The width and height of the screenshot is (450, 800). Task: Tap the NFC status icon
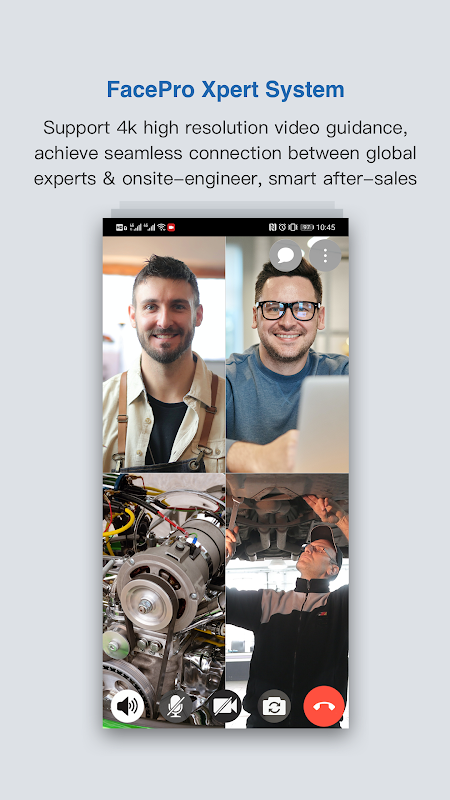click(272, 228)
